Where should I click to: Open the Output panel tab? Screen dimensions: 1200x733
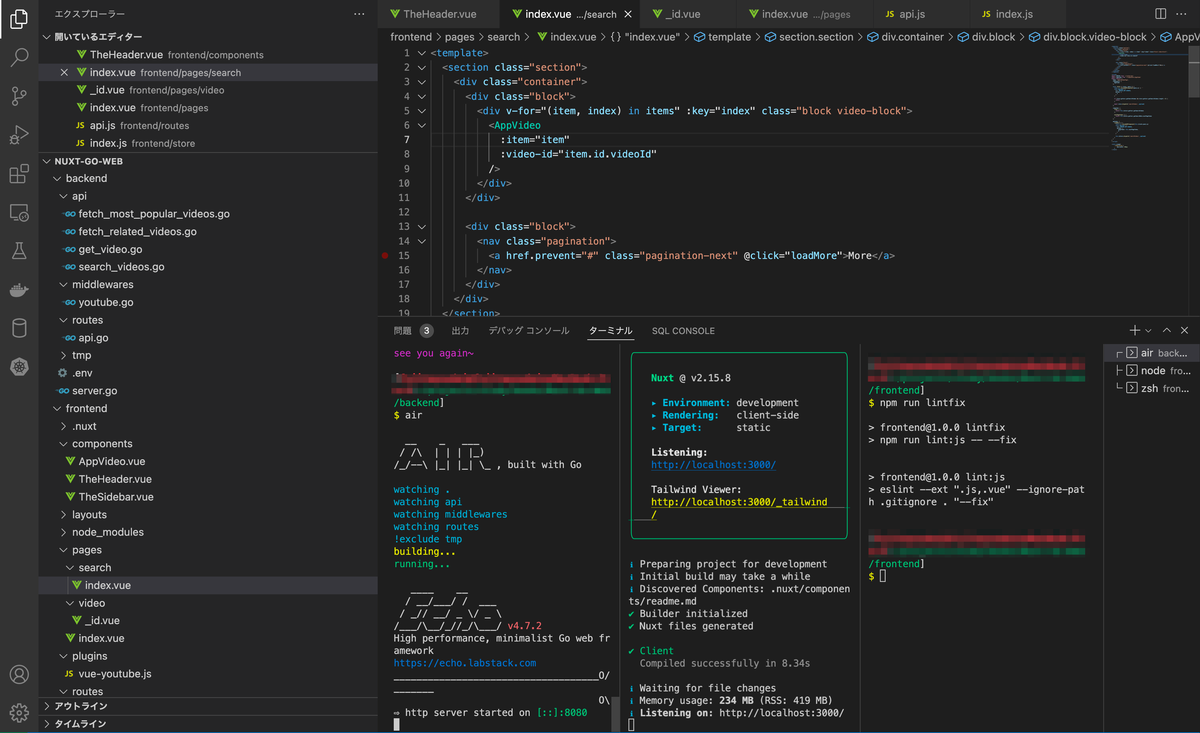pos(460,331)
